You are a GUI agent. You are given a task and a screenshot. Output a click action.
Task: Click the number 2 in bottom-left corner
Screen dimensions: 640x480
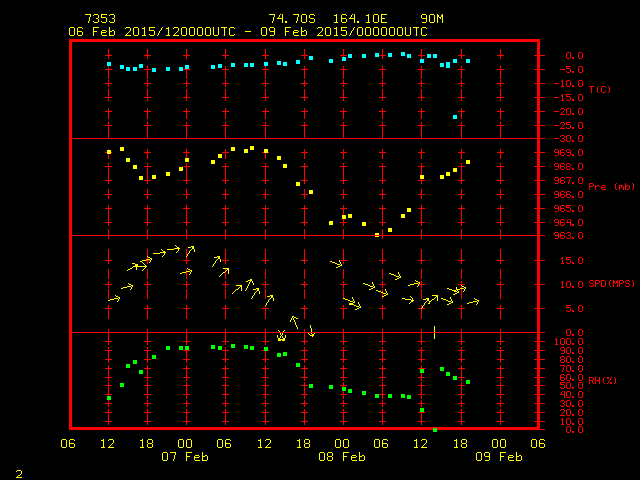[18, 472]
